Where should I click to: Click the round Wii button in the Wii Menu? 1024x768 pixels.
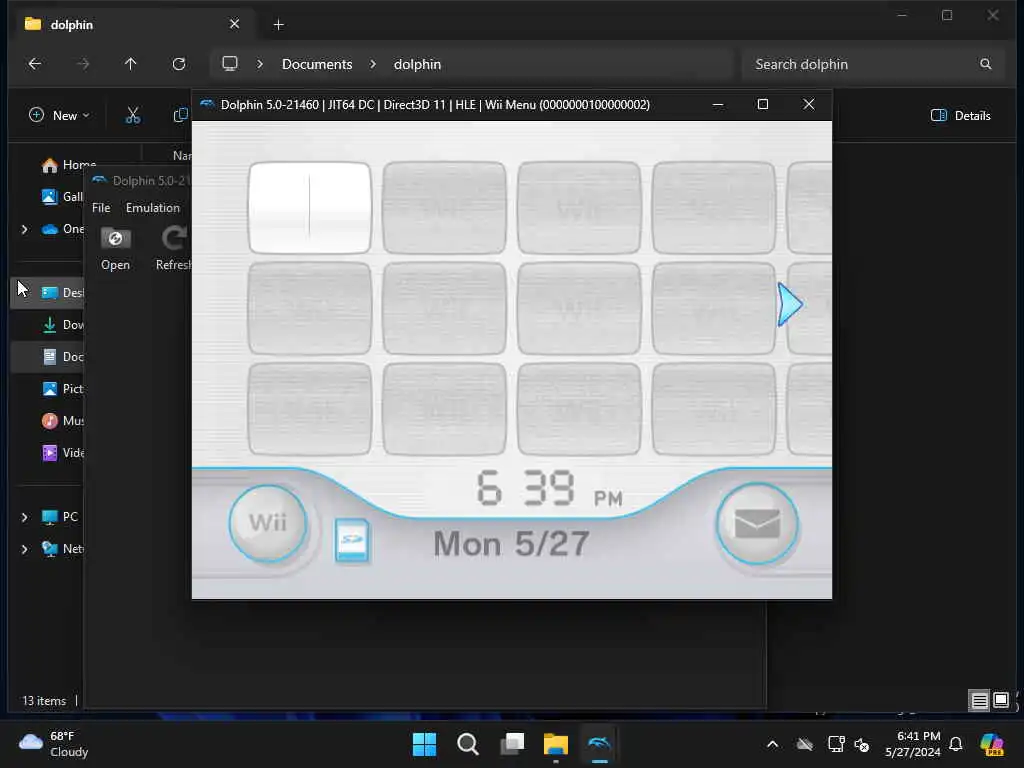coord(268,523)
